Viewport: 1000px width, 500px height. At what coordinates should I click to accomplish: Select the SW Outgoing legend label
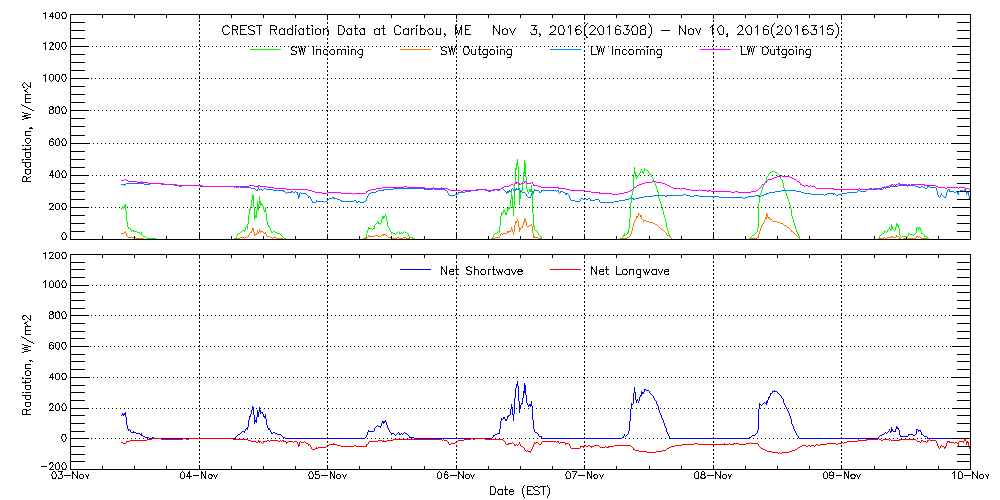click(x=476, y=52)
